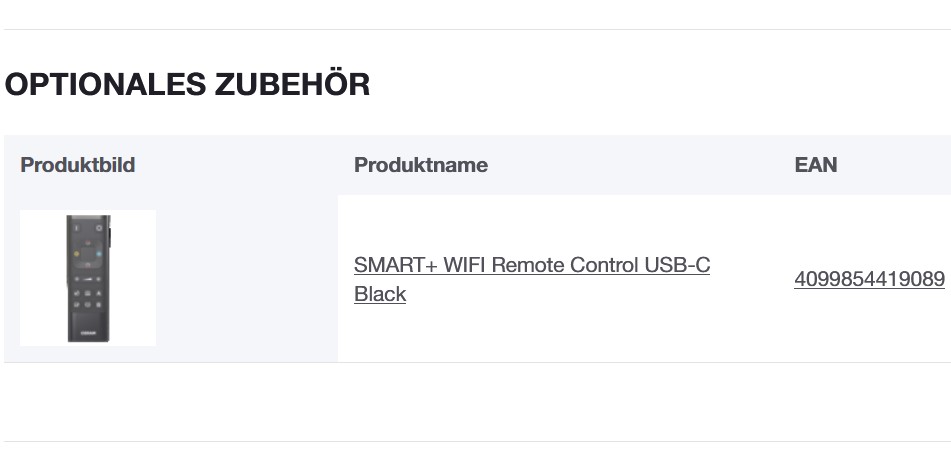Click the remote control product thumbnail
This screenshot has height=453, width=951.
pyautogui.click(x=88, y=278)
